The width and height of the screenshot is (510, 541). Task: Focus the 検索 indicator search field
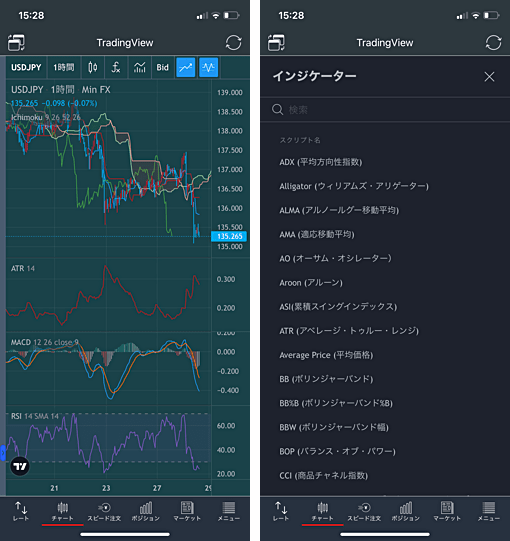(385, 110)
